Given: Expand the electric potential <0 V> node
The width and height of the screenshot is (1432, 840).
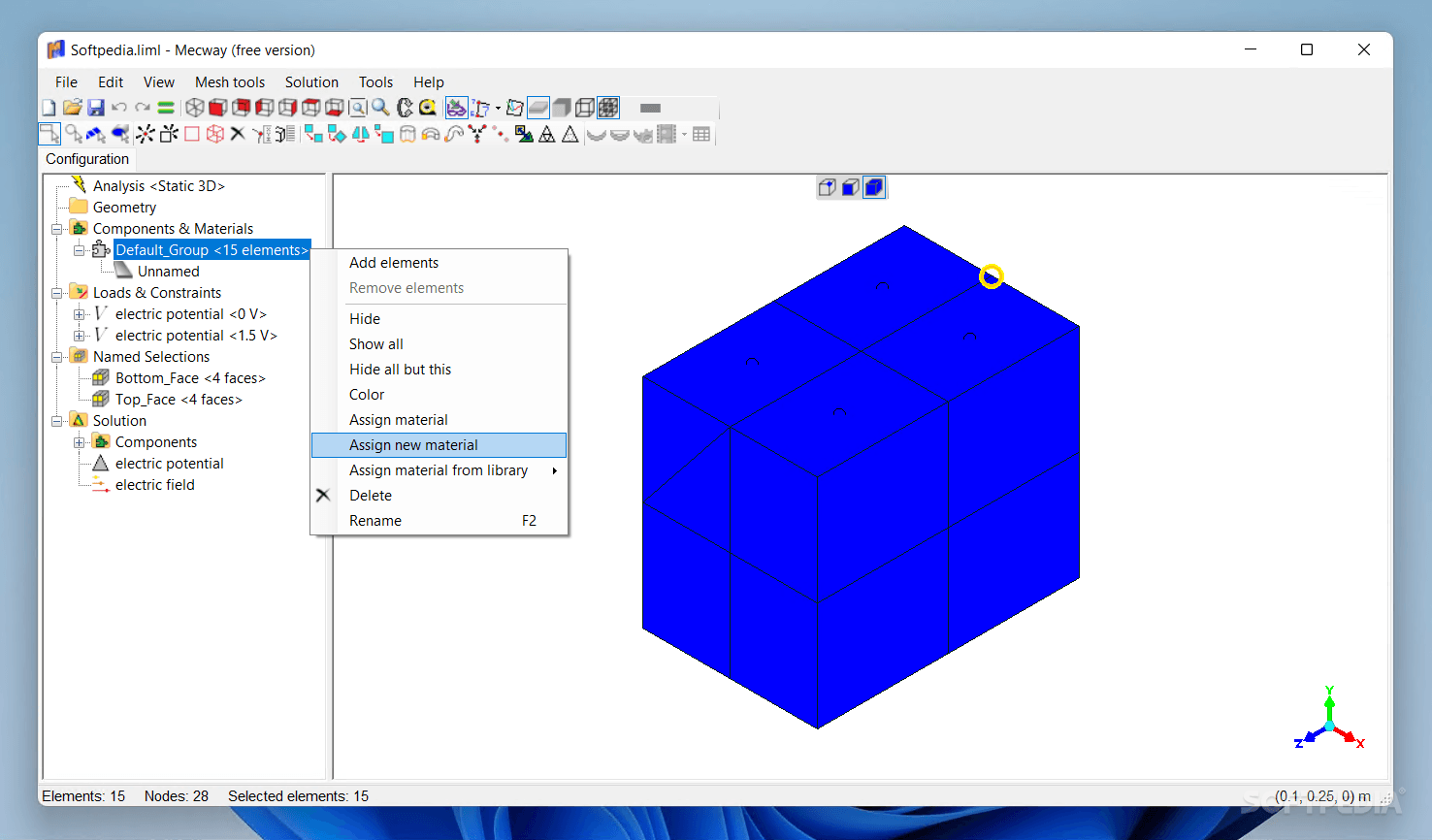Looking at the screenshot, I should 80,313.
